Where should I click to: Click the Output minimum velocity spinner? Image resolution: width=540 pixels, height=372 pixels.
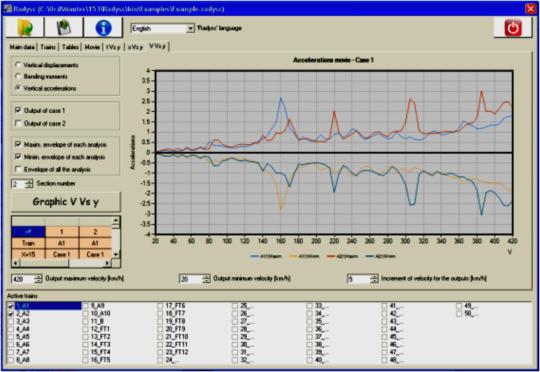pyautogui.click(x=206, y=279)
